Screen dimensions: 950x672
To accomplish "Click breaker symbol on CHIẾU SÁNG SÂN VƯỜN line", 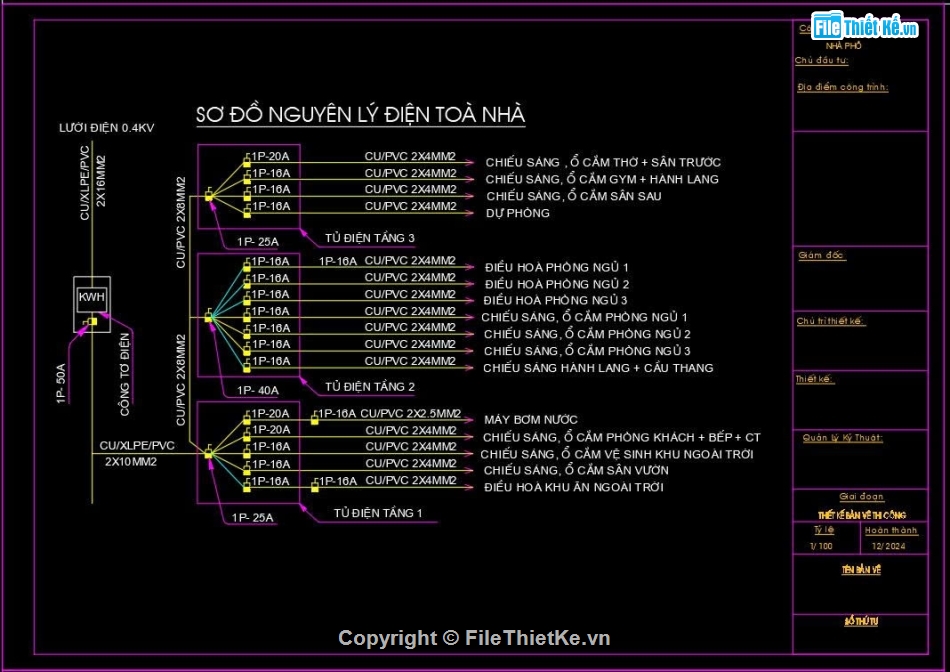I will click(247, 470).
